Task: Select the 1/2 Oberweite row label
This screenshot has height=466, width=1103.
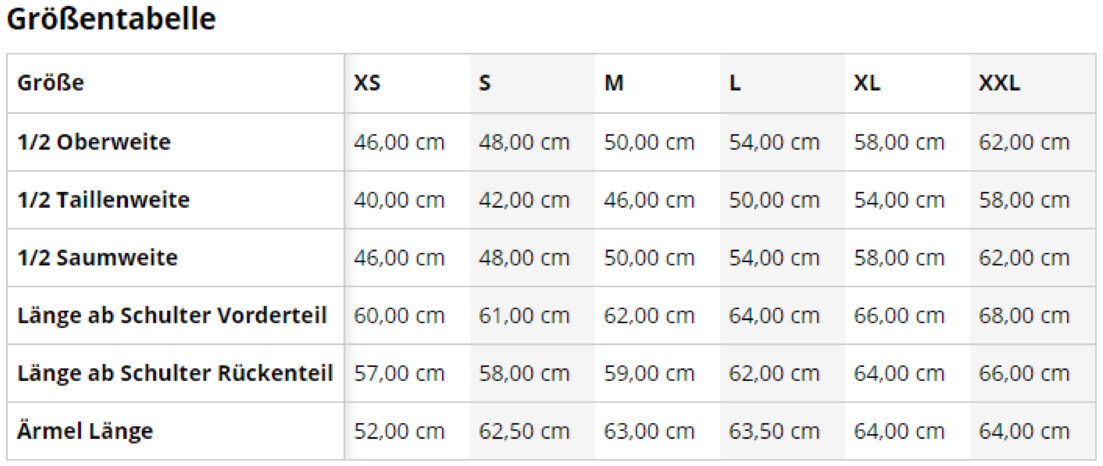Action: pos(94,142)
